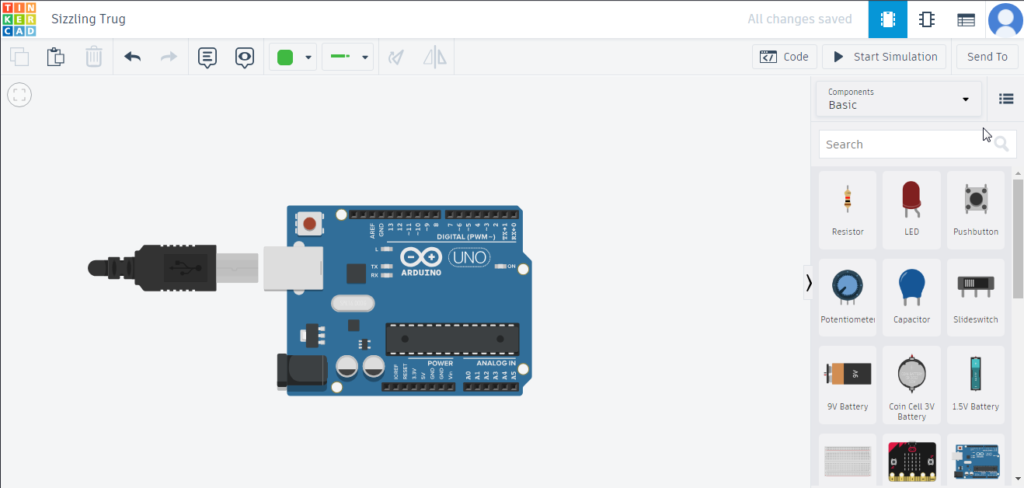1024x488 pixels.
Task: Select the 9V Battery component
Action: tap(848, 385)
